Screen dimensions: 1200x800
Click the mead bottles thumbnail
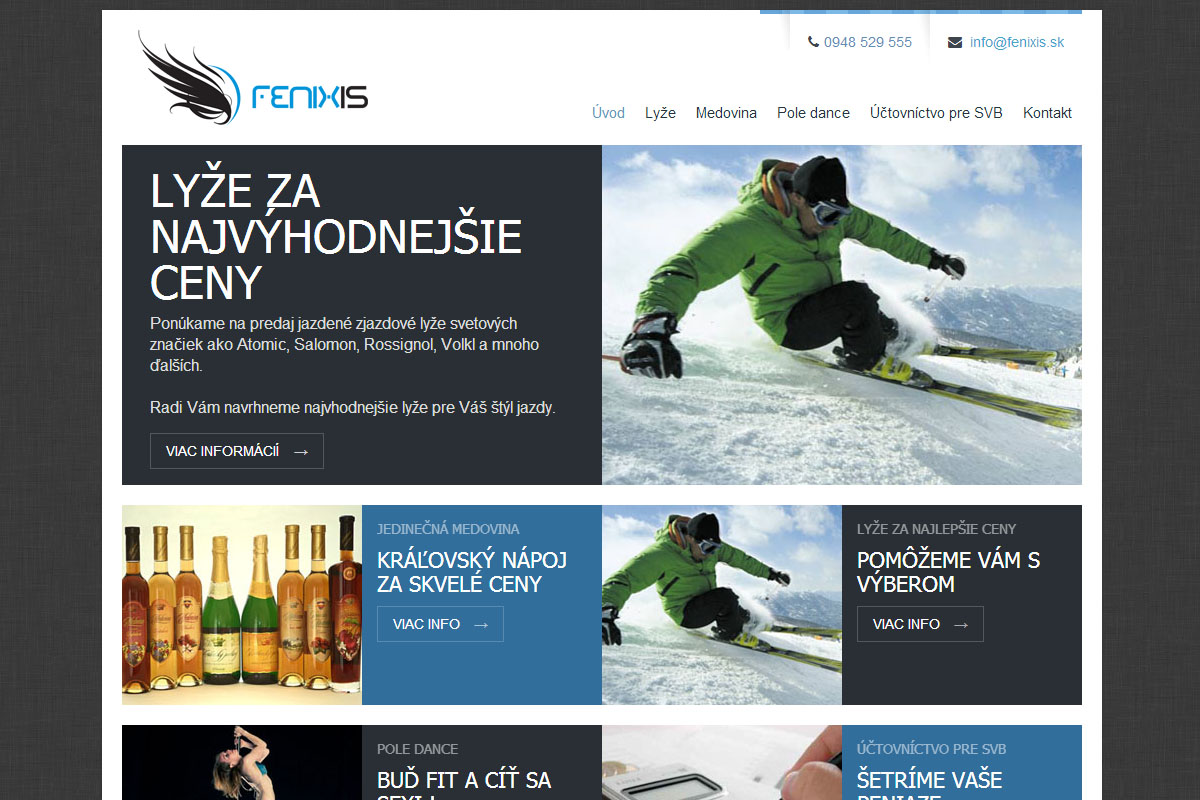(x=242, y=605)
